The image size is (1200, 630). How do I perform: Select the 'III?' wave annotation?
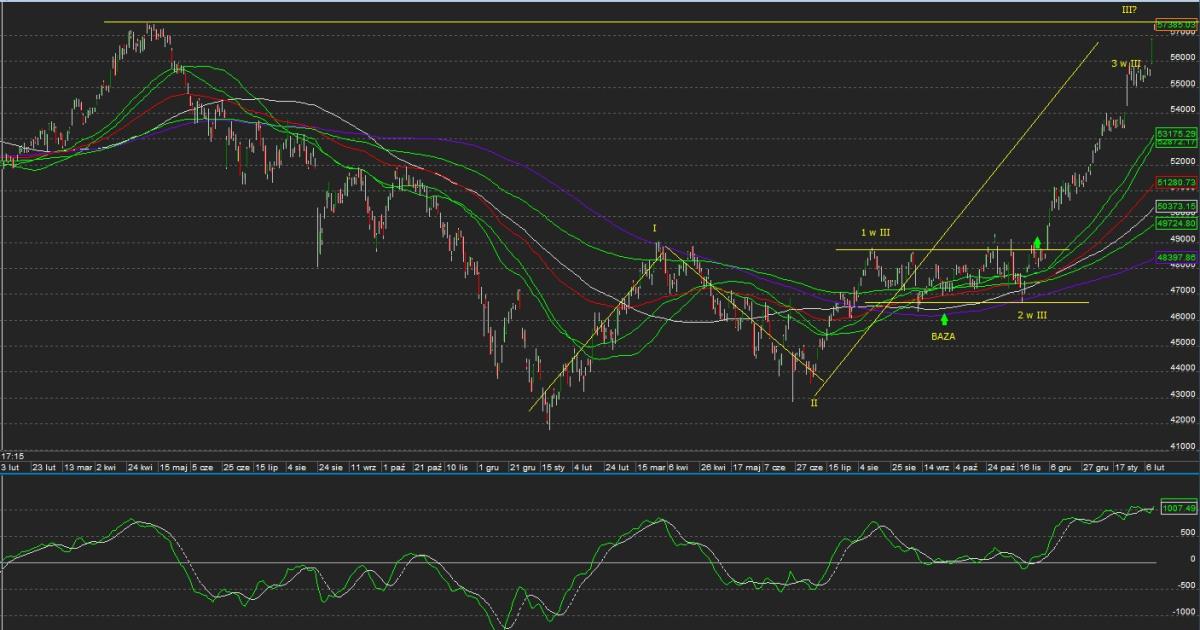(x=1128, y=9)
